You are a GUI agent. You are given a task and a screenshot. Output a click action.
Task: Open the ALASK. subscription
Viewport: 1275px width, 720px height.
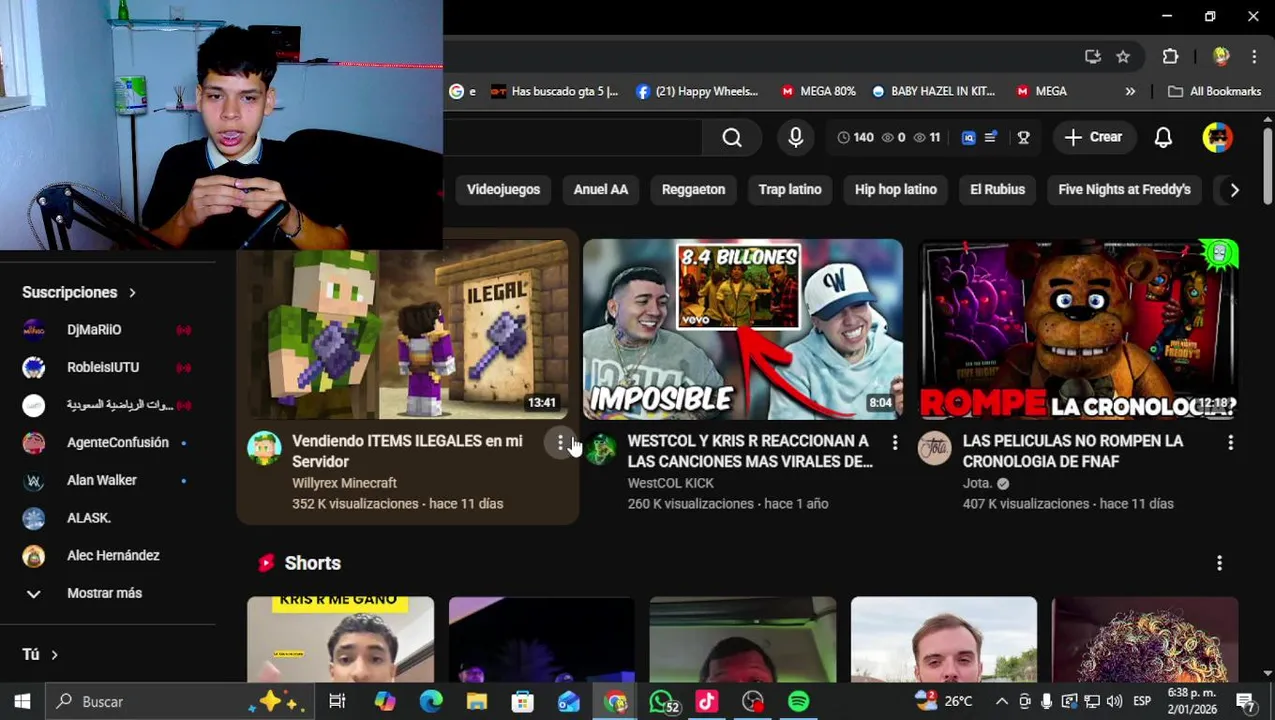pos(108,518)
